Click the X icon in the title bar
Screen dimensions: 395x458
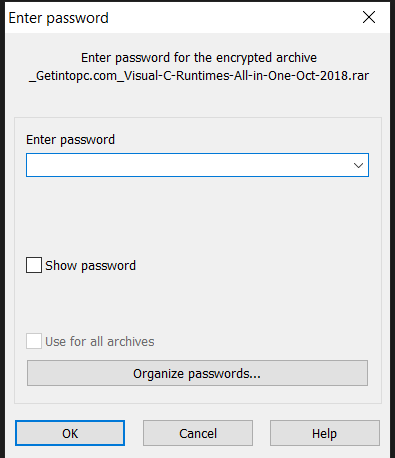369,17
